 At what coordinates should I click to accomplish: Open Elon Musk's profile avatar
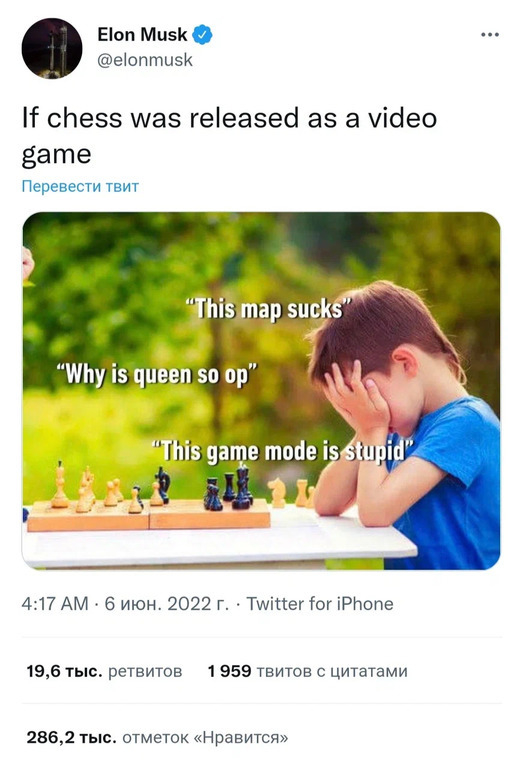tap(51, 48)
